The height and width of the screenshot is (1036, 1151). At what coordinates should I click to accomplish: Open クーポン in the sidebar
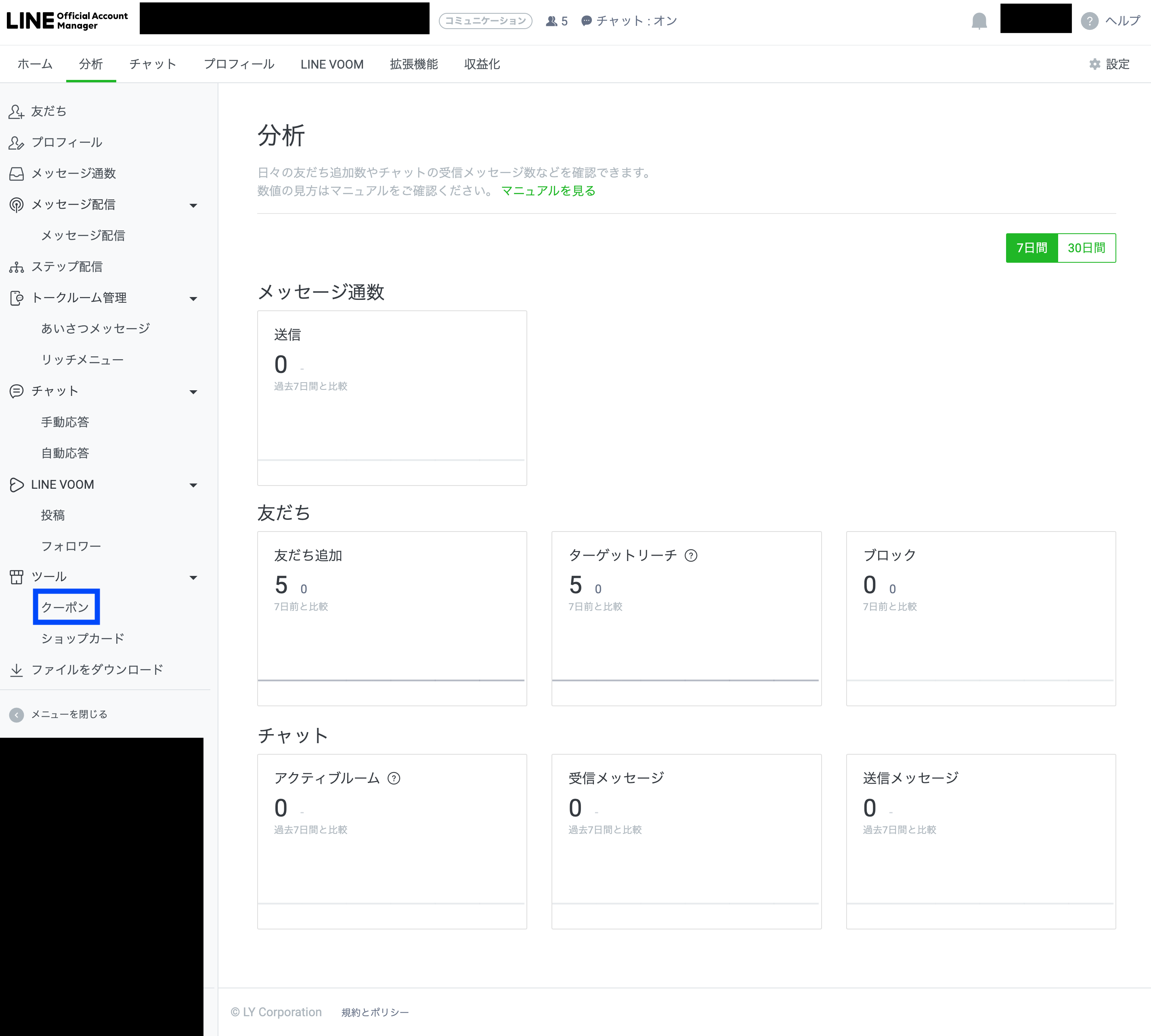(65, 607)
